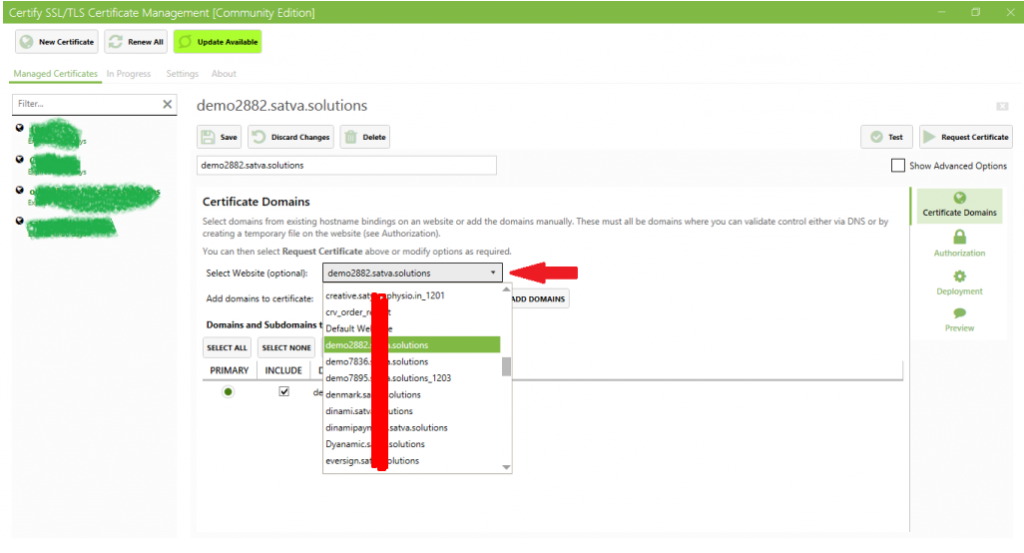This screenshot has width=1024, height=553.
Task: Click the New Certificate icon
Action: coord(26,42)
